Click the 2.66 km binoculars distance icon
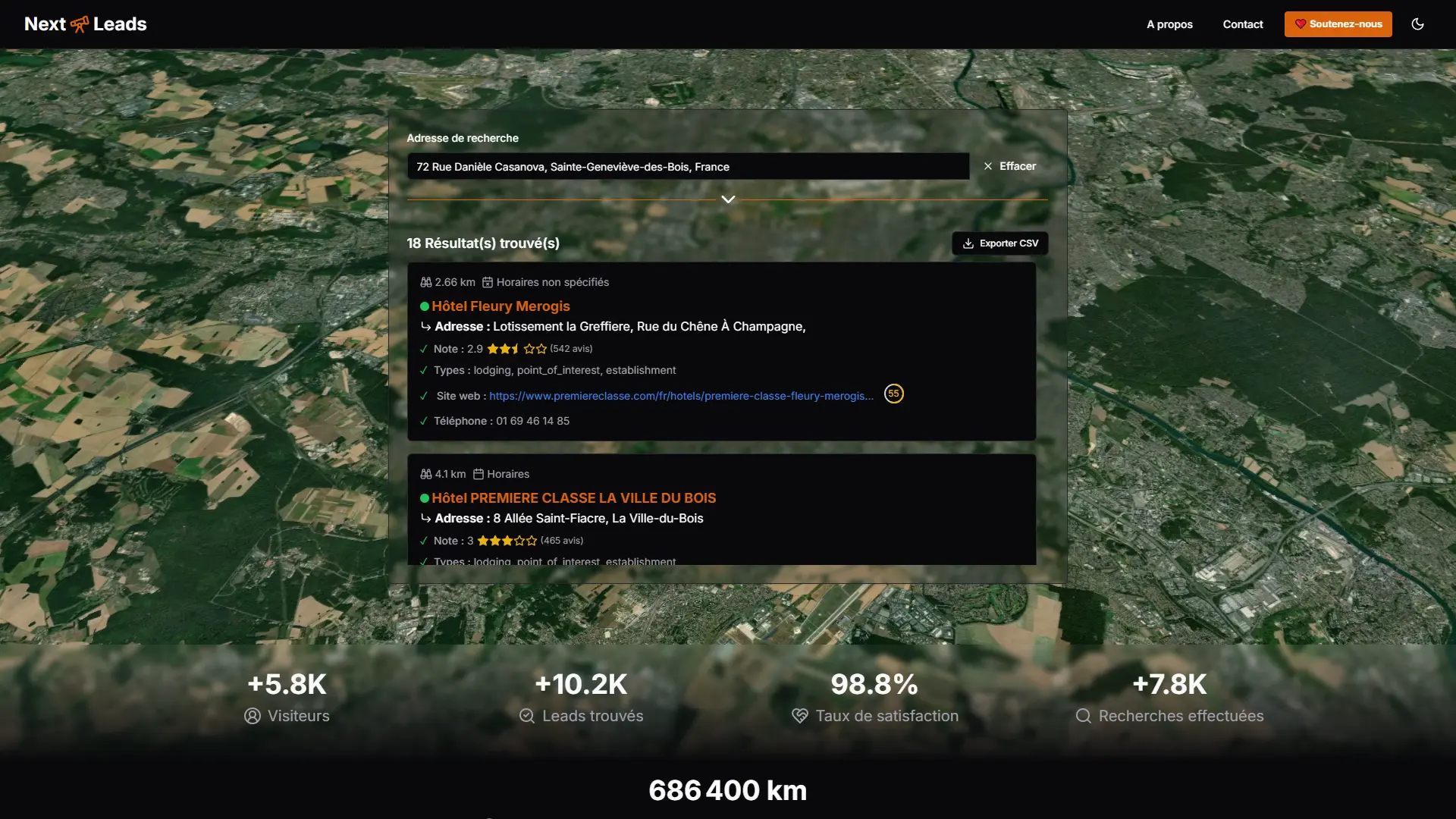The width and height of the screenshot is (1456, 819). coord(426,283)
